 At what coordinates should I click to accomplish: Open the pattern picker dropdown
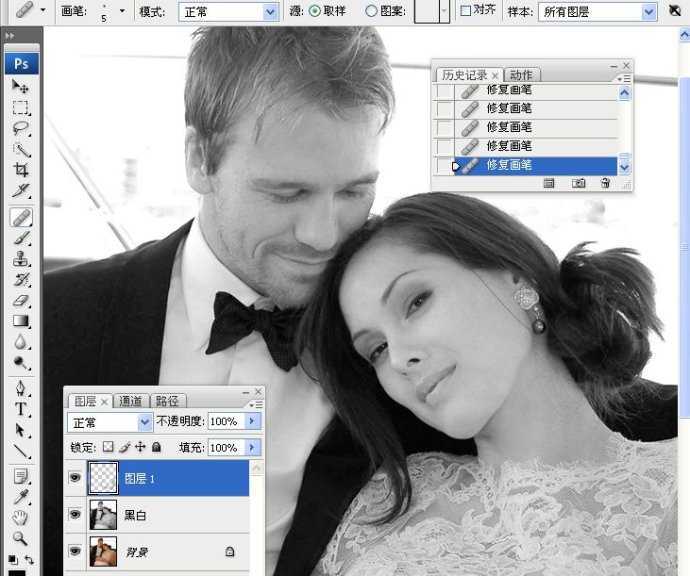pyautogui.click(x=444, y=11)
